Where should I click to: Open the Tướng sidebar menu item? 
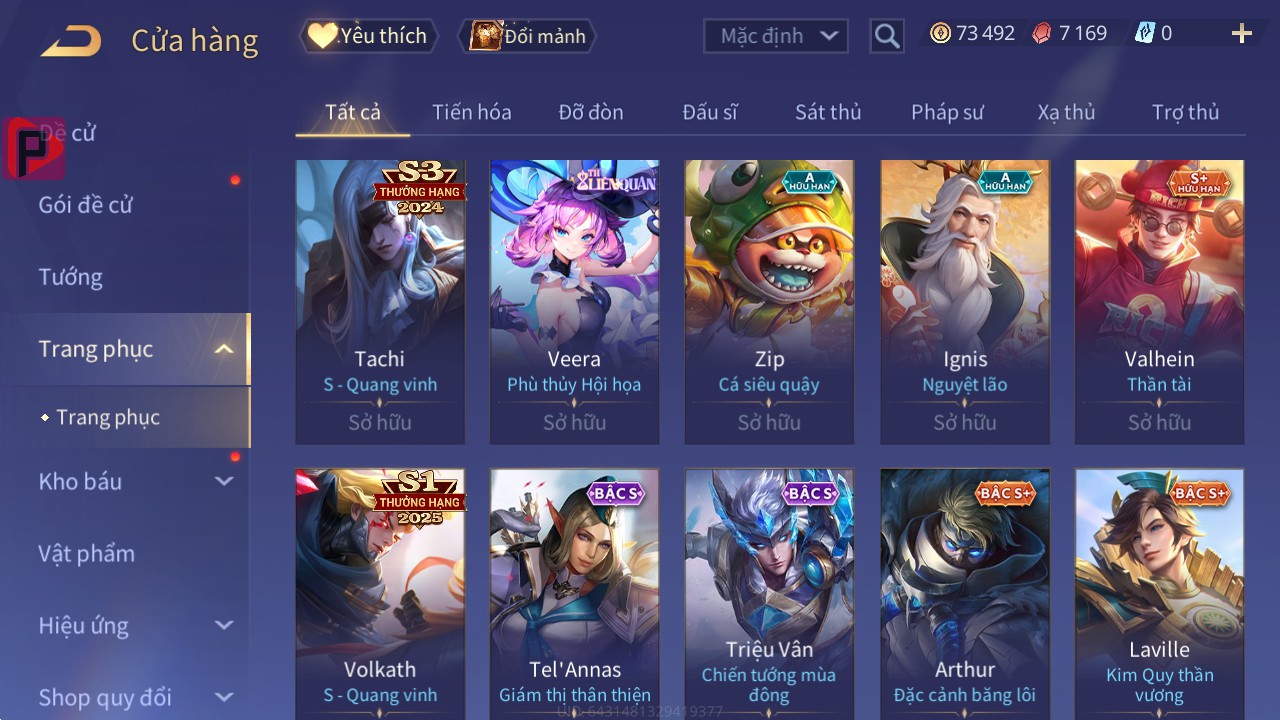pyautogui.click(x=70, y=277)
